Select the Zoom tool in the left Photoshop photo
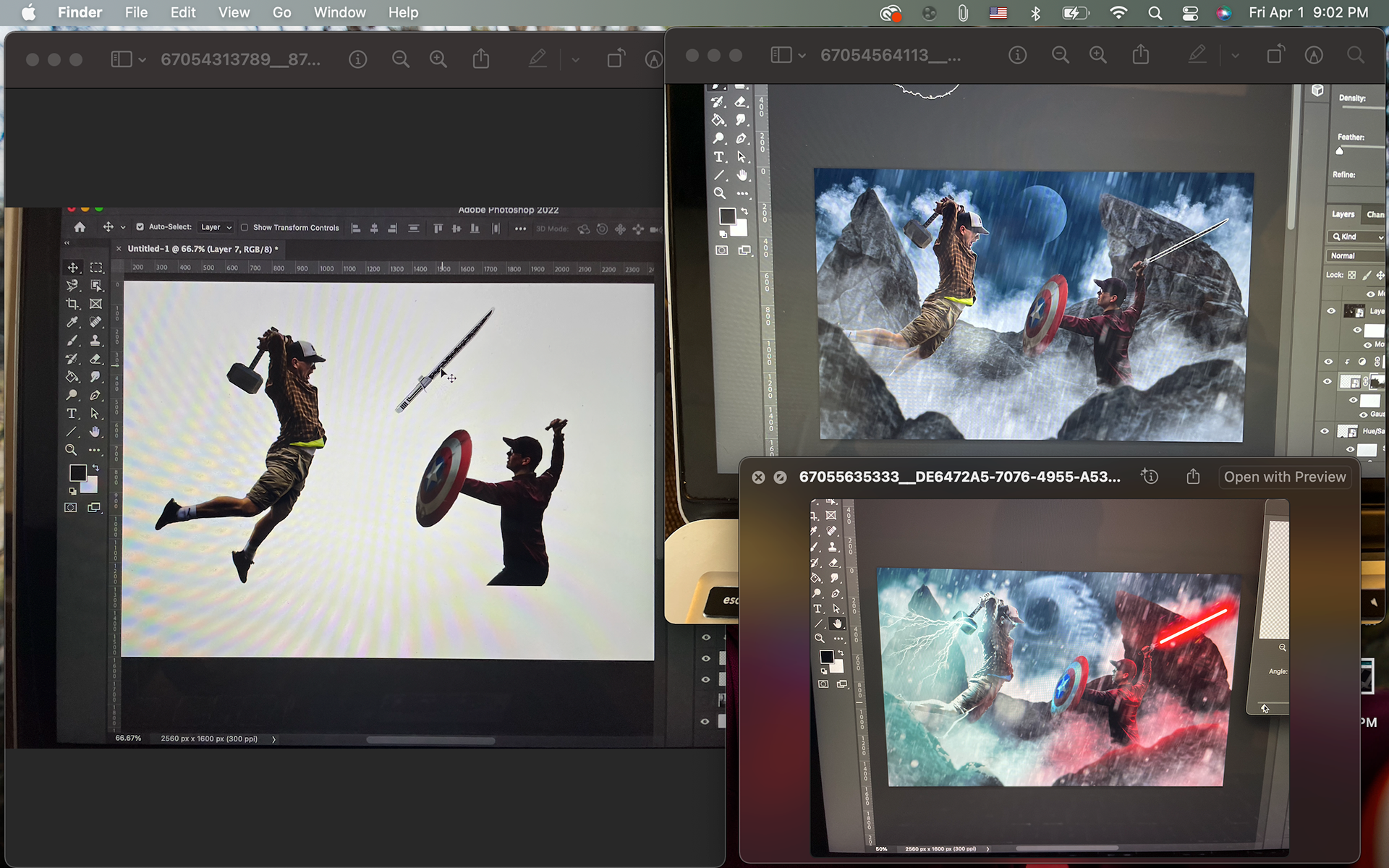 [x=71, y=450]
